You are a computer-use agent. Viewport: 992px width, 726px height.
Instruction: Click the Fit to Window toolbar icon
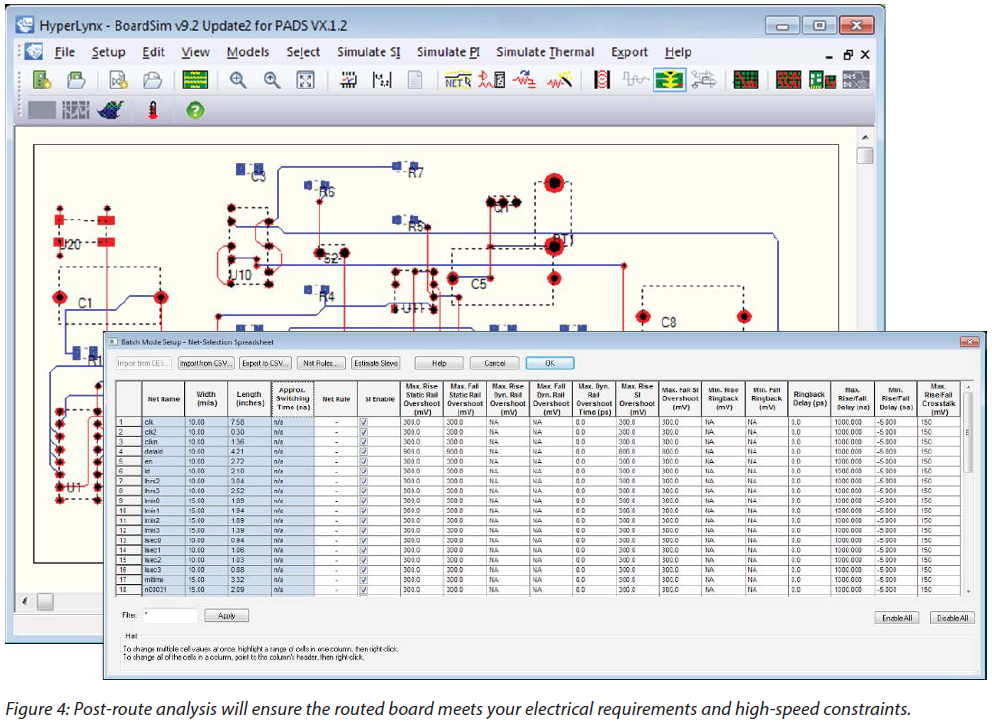(x=307, y=81)
